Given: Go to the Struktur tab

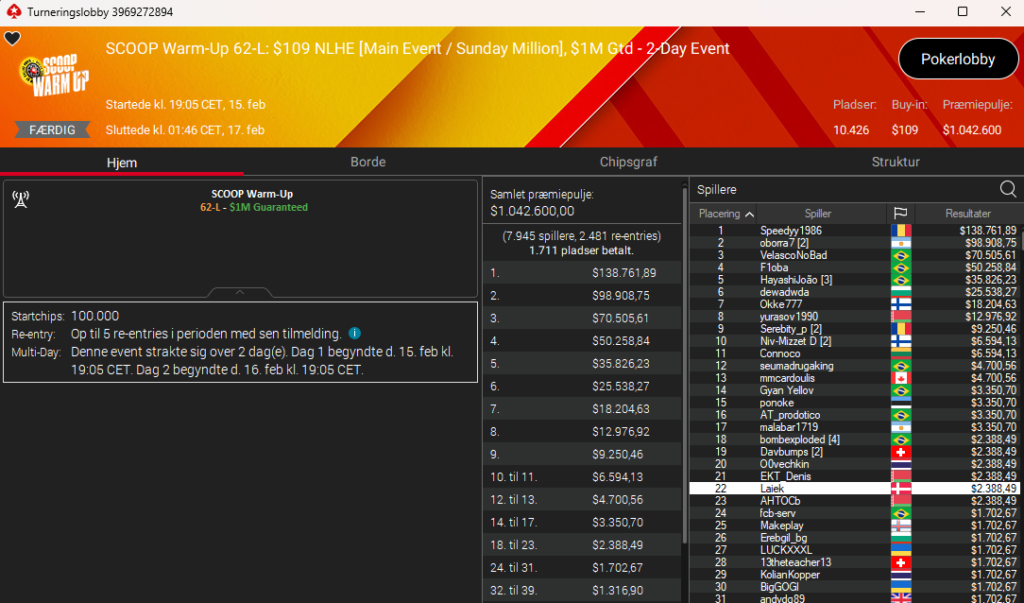Looking at the screenshot, I should [x=895, y=162].
